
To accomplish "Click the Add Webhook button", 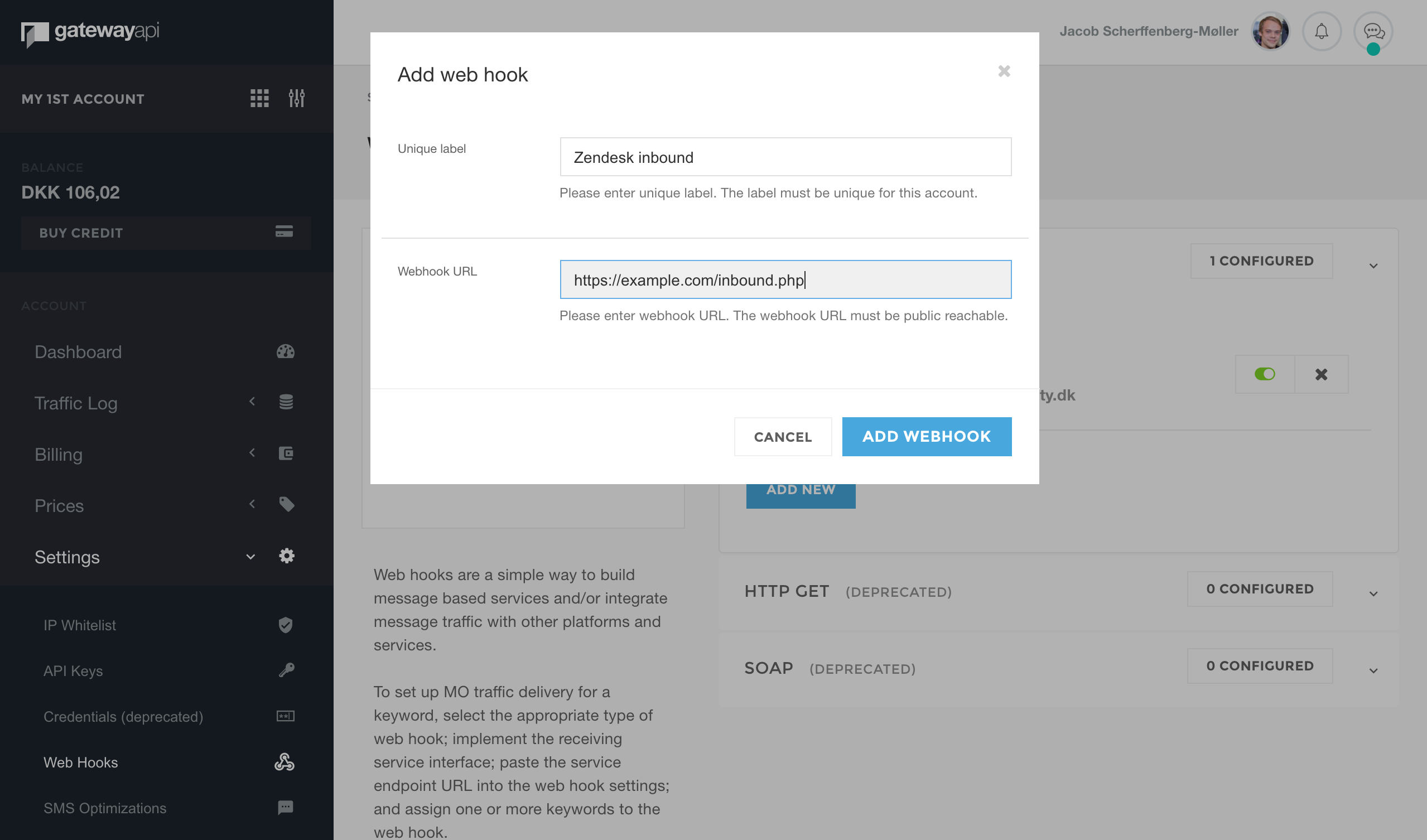I will [x=927, y=436].
